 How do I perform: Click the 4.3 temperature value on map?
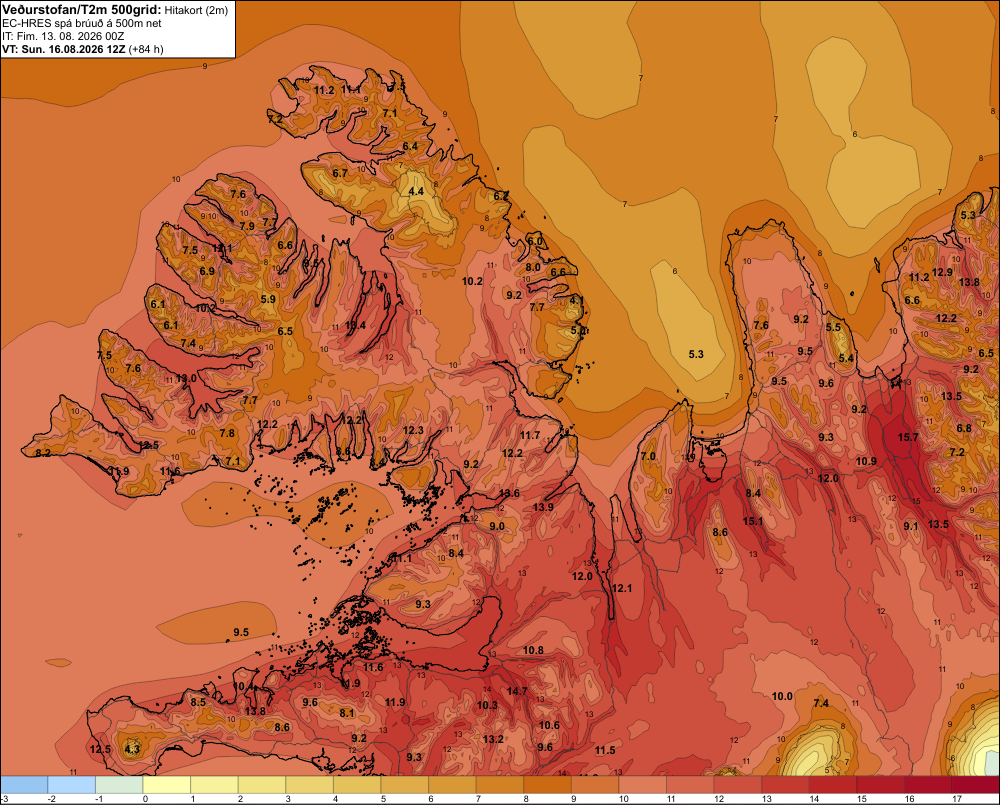(132, 749)
